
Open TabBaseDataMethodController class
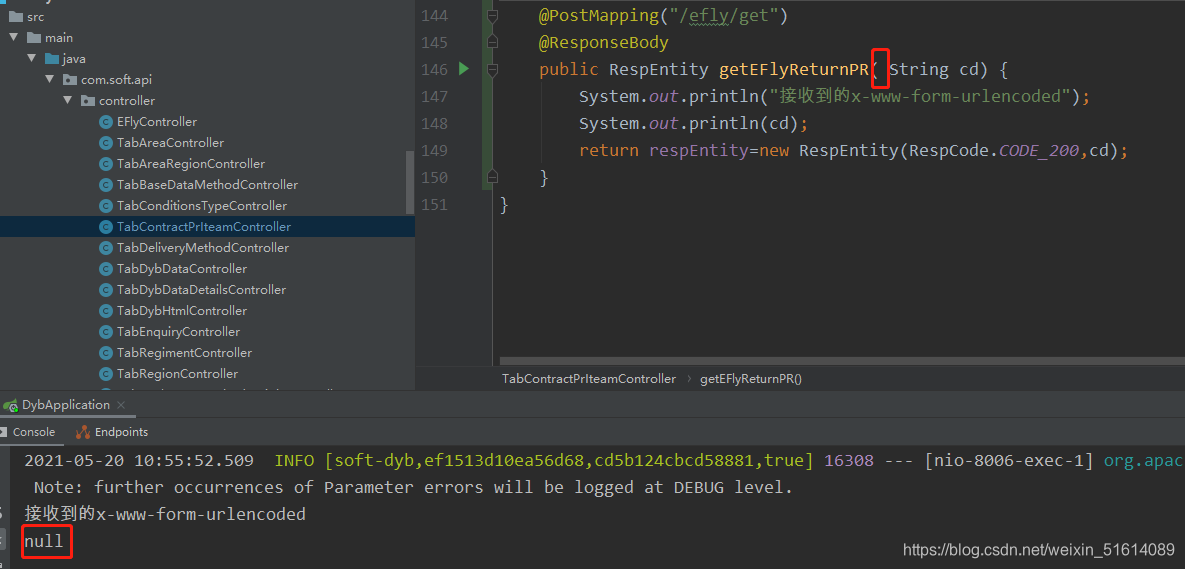pos(207,185)
